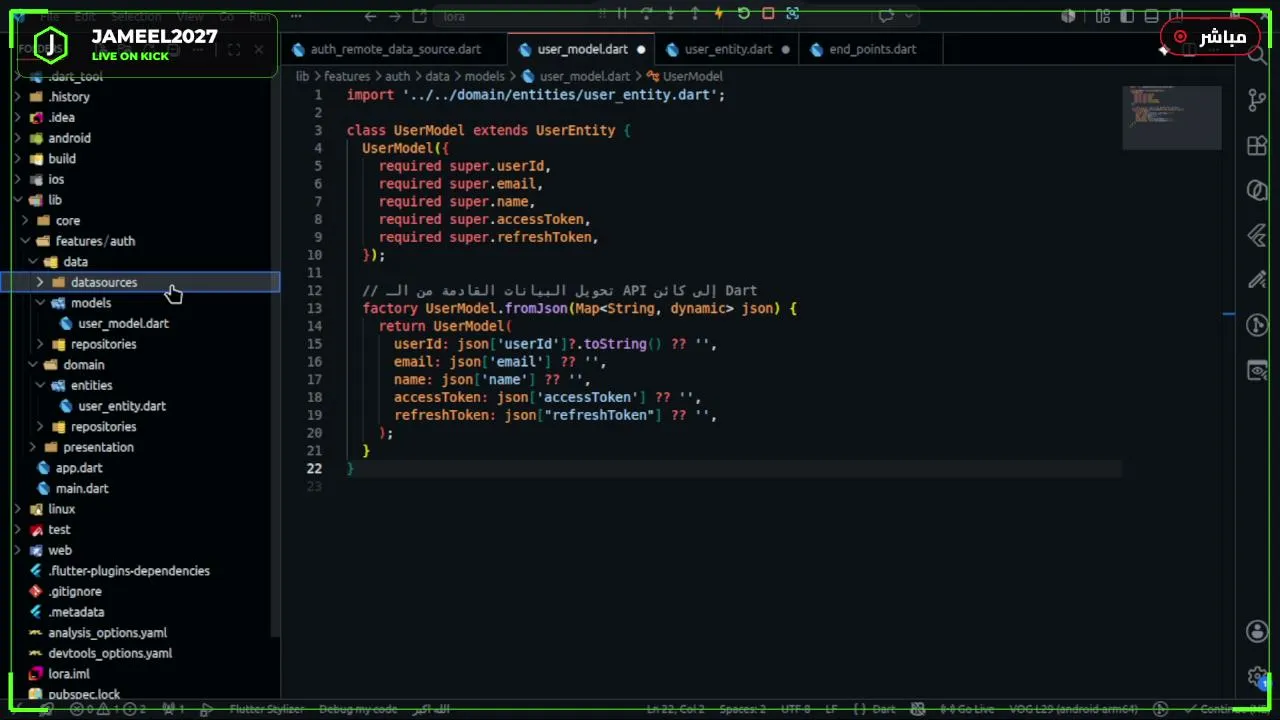Open the preview eye icon in activity bar
Image resolution: width=1280 pixels, height=720 pixels.
pos(1257,371)
